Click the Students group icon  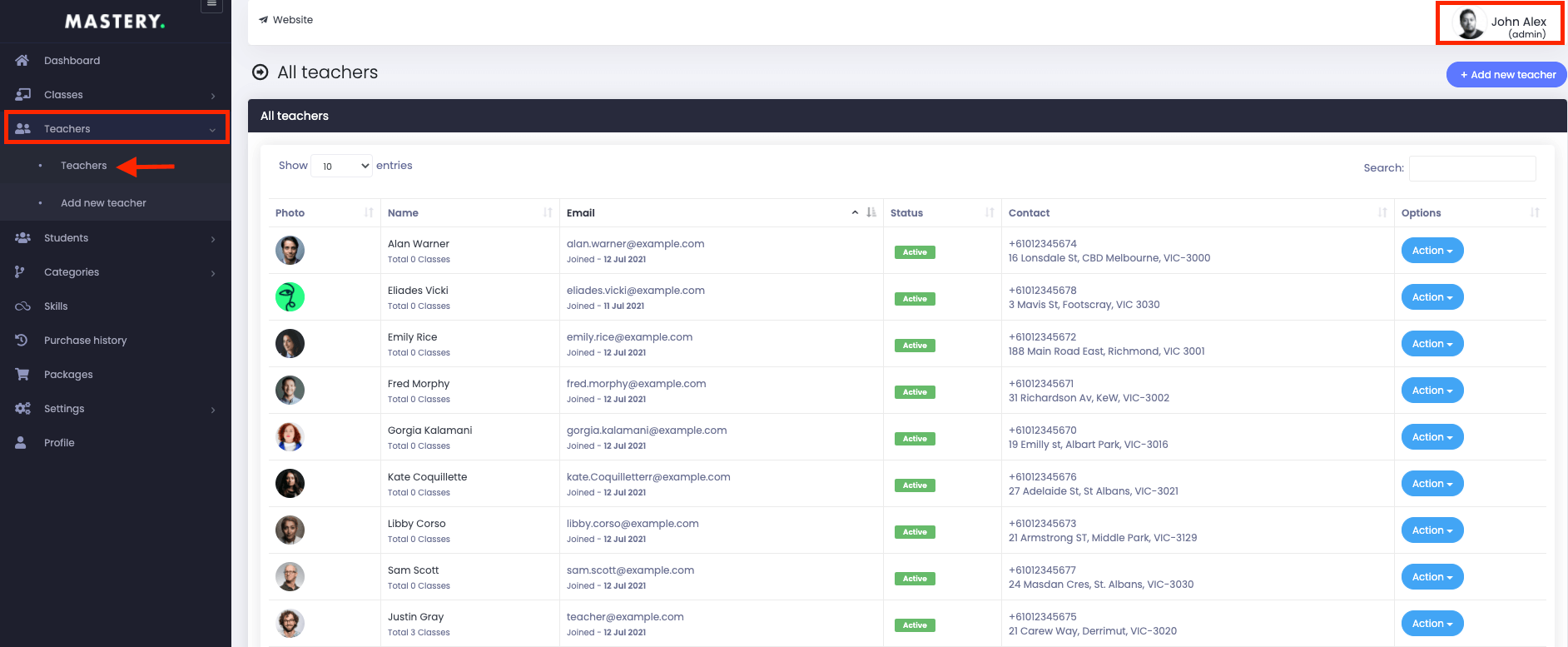(23, 237)
